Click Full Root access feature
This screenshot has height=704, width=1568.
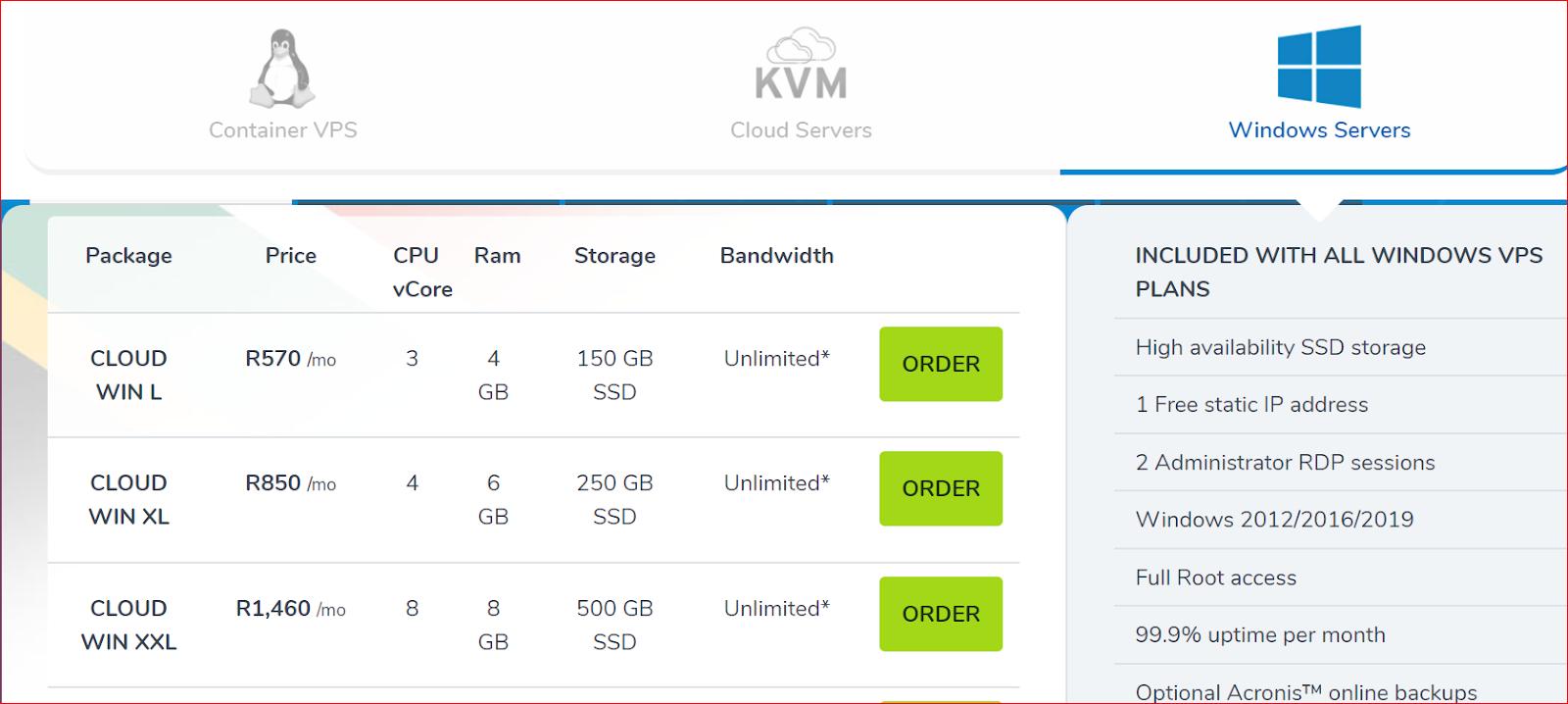pyautogui.click(x=1216, y=578)
